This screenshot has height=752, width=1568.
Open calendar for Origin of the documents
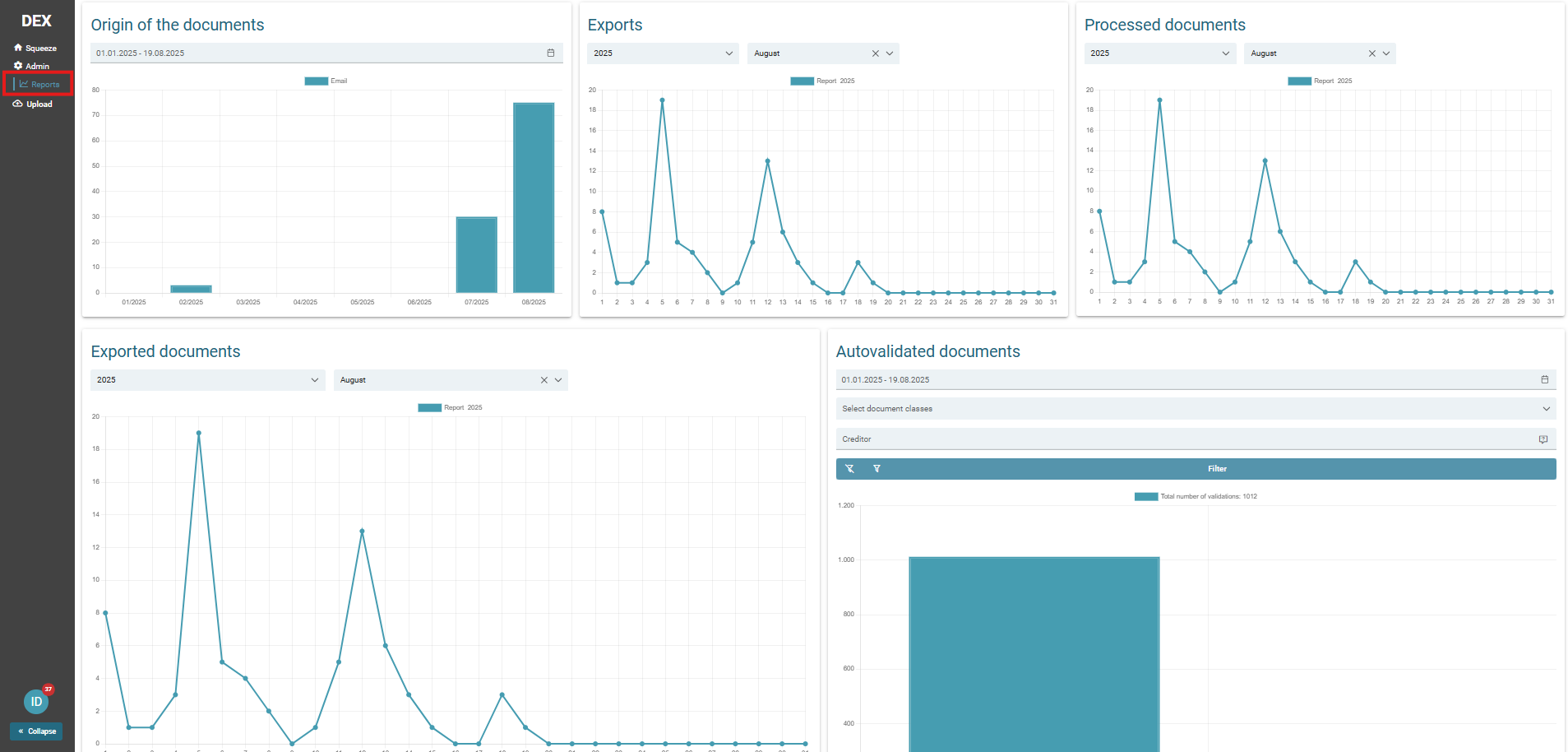[551, 53]
